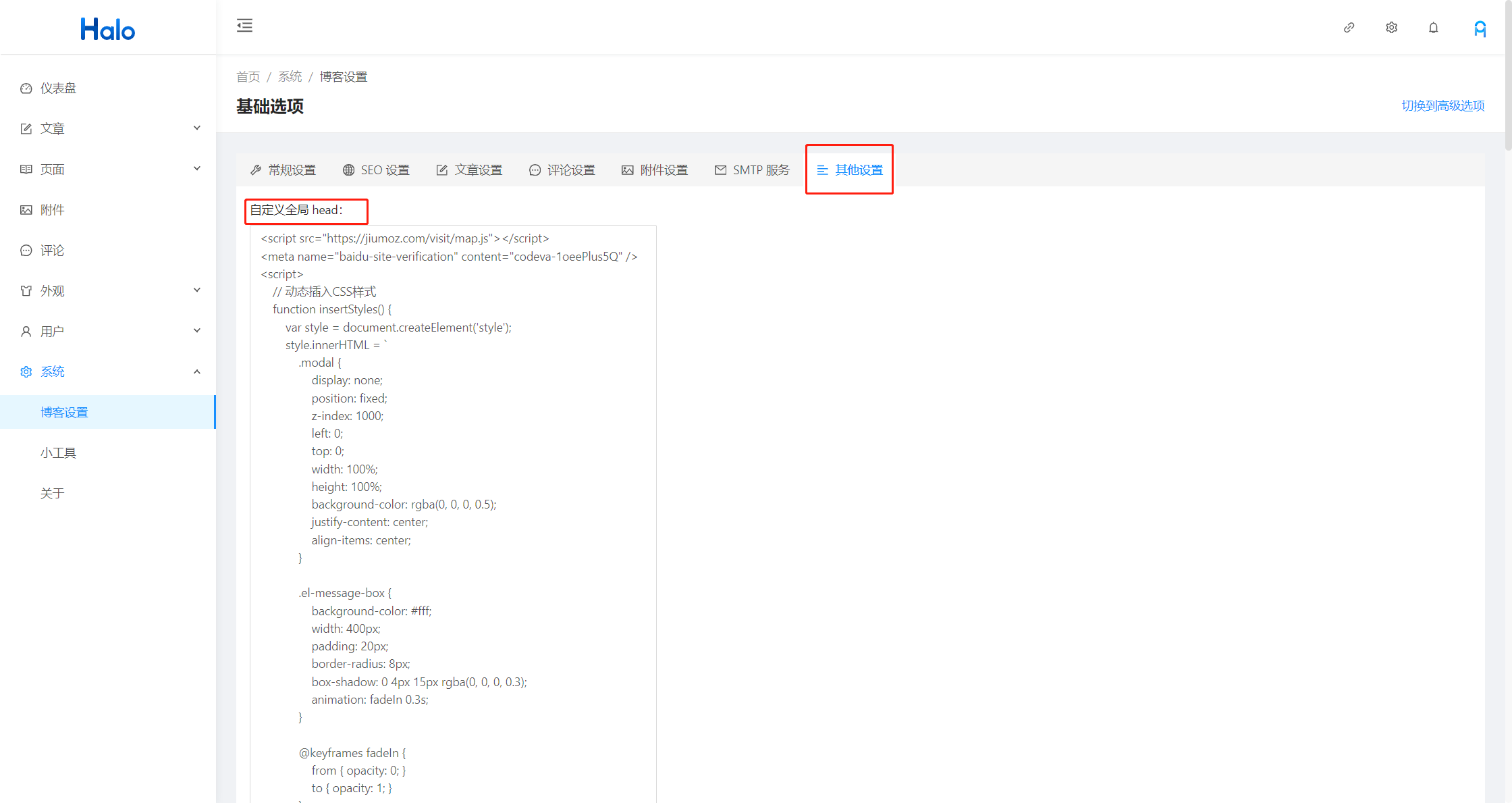1512x803 pixels.
Task: Click 切换到高级选项 link
Action: click(x=1442, y=106)
